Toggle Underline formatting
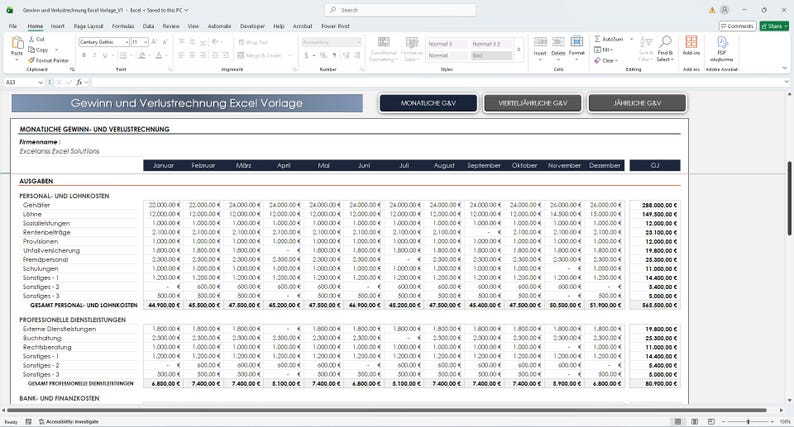The height and width of the screenshot is (427, 794). pos(105,55)
